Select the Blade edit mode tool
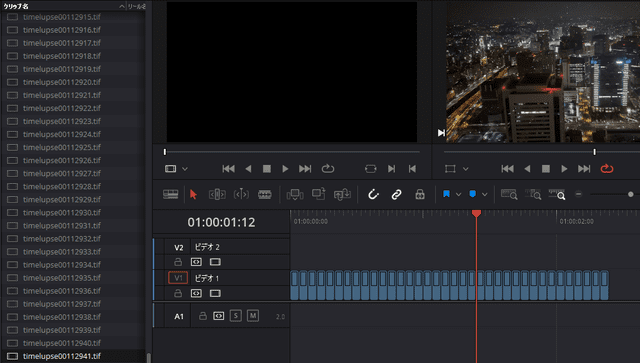 pyautogui.click(x=264, y=194)
